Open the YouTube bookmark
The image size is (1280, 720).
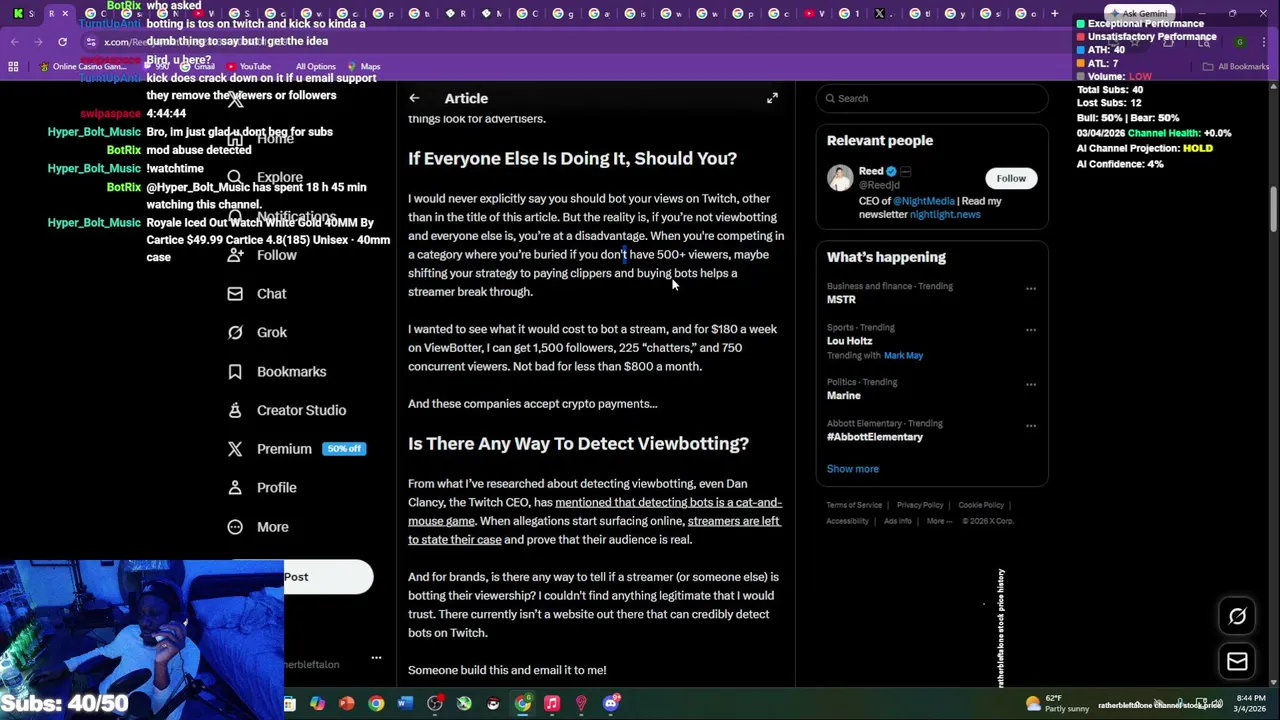click(x=247, y=66)
